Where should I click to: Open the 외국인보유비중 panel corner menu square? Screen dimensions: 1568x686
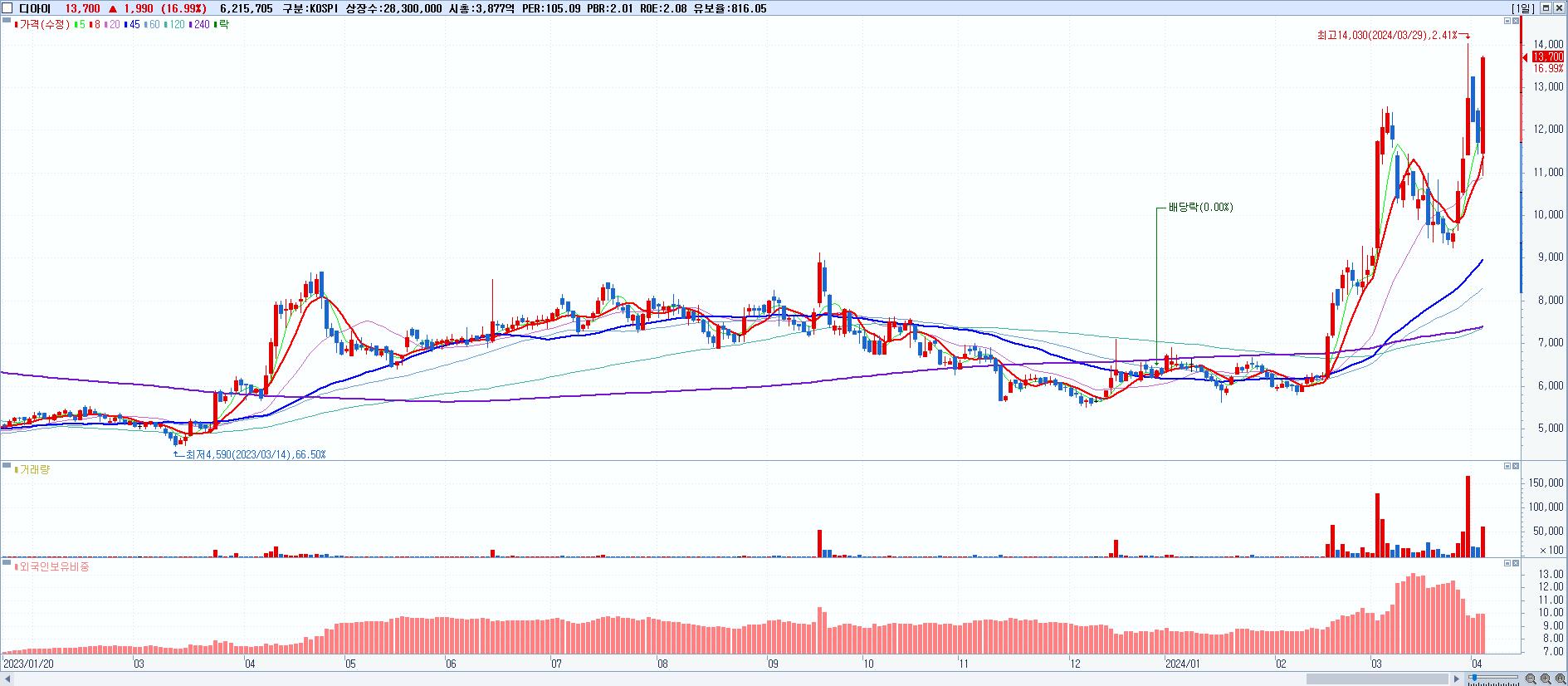click(x=7, y=564)
